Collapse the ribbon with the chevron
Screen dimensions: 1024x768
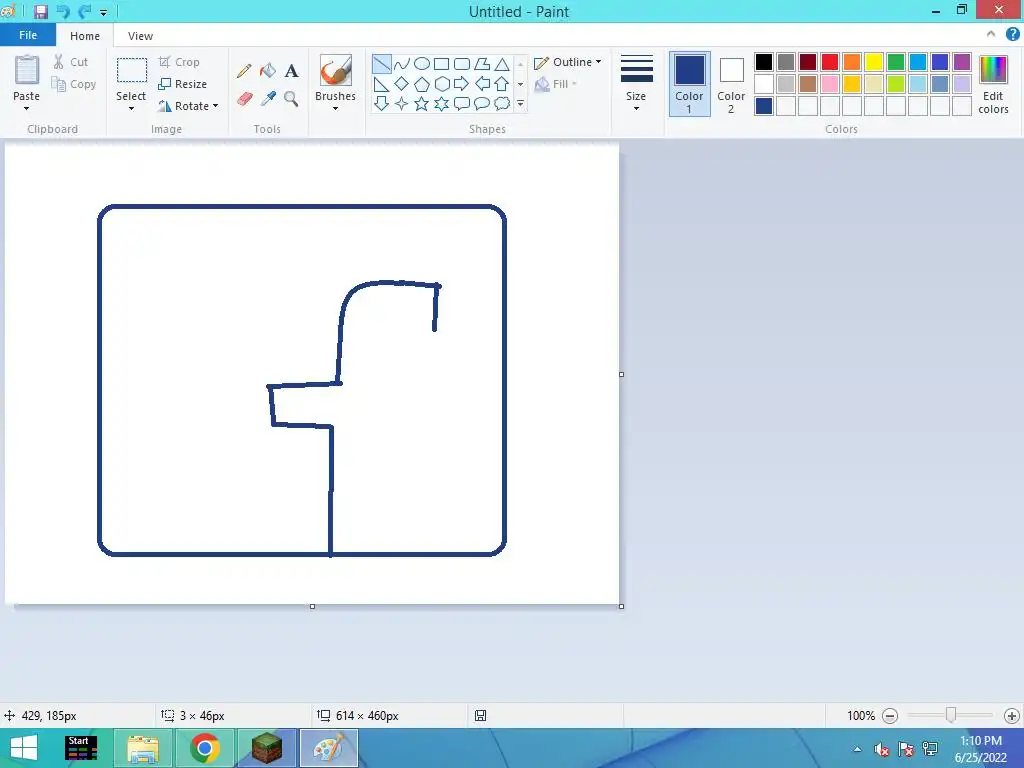(x=991, y=35)
